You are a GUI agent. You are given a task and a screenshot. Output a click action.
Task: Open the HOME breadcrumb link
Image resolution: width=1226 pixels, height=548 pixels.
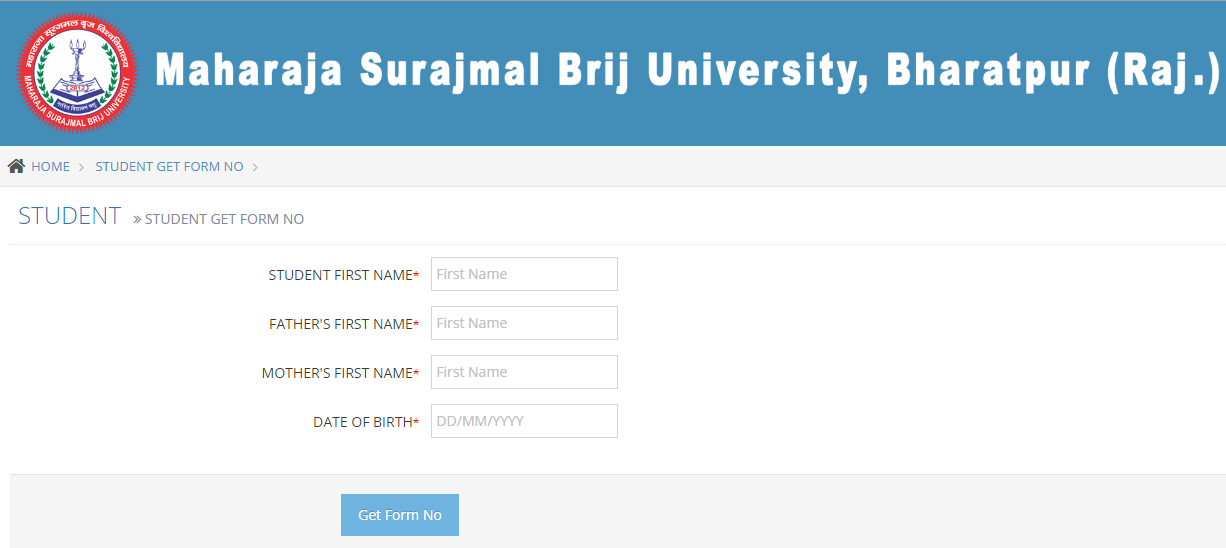50,167
